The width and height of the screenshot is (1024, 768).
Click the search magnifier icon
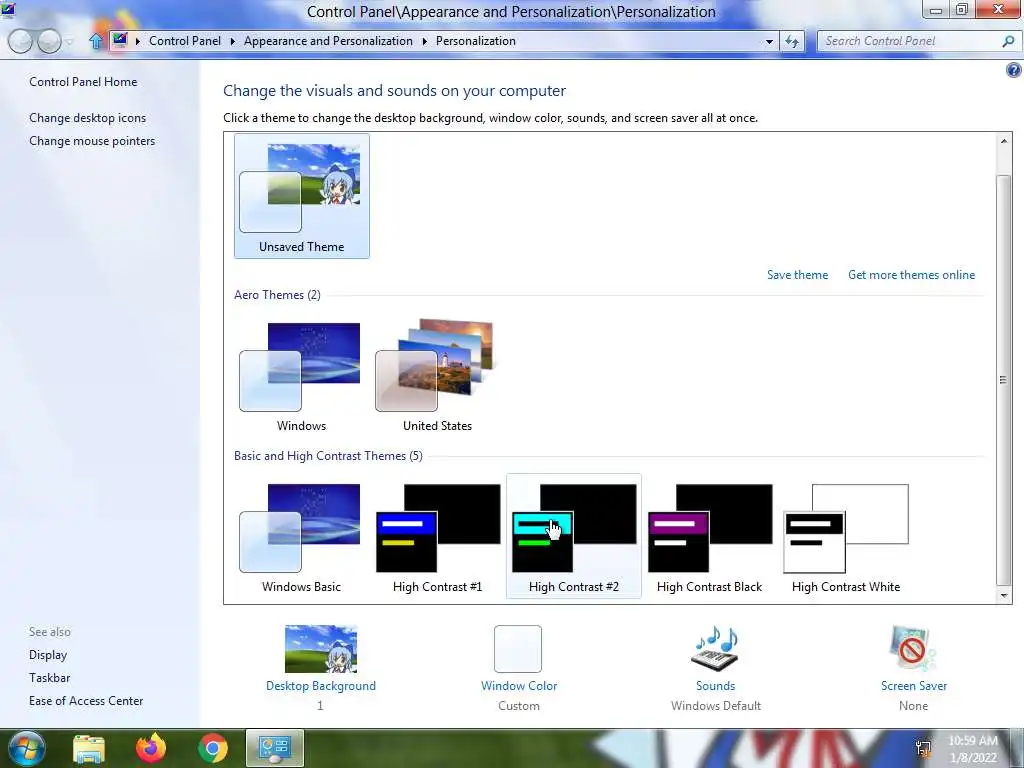(x=1008, y=41)
